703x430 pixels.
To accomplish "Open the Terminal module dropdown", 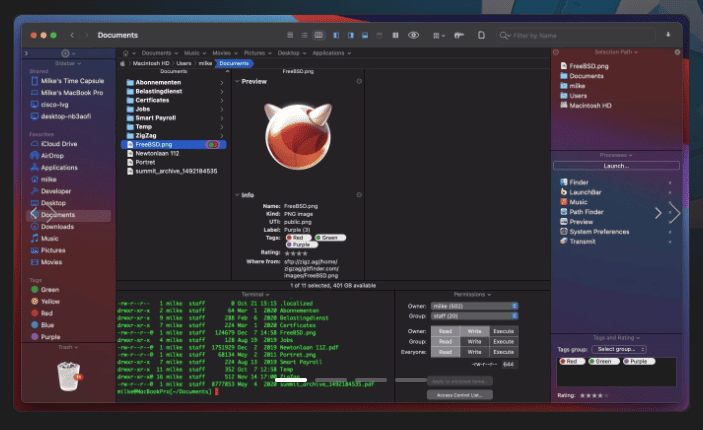I will pos(255,295).
